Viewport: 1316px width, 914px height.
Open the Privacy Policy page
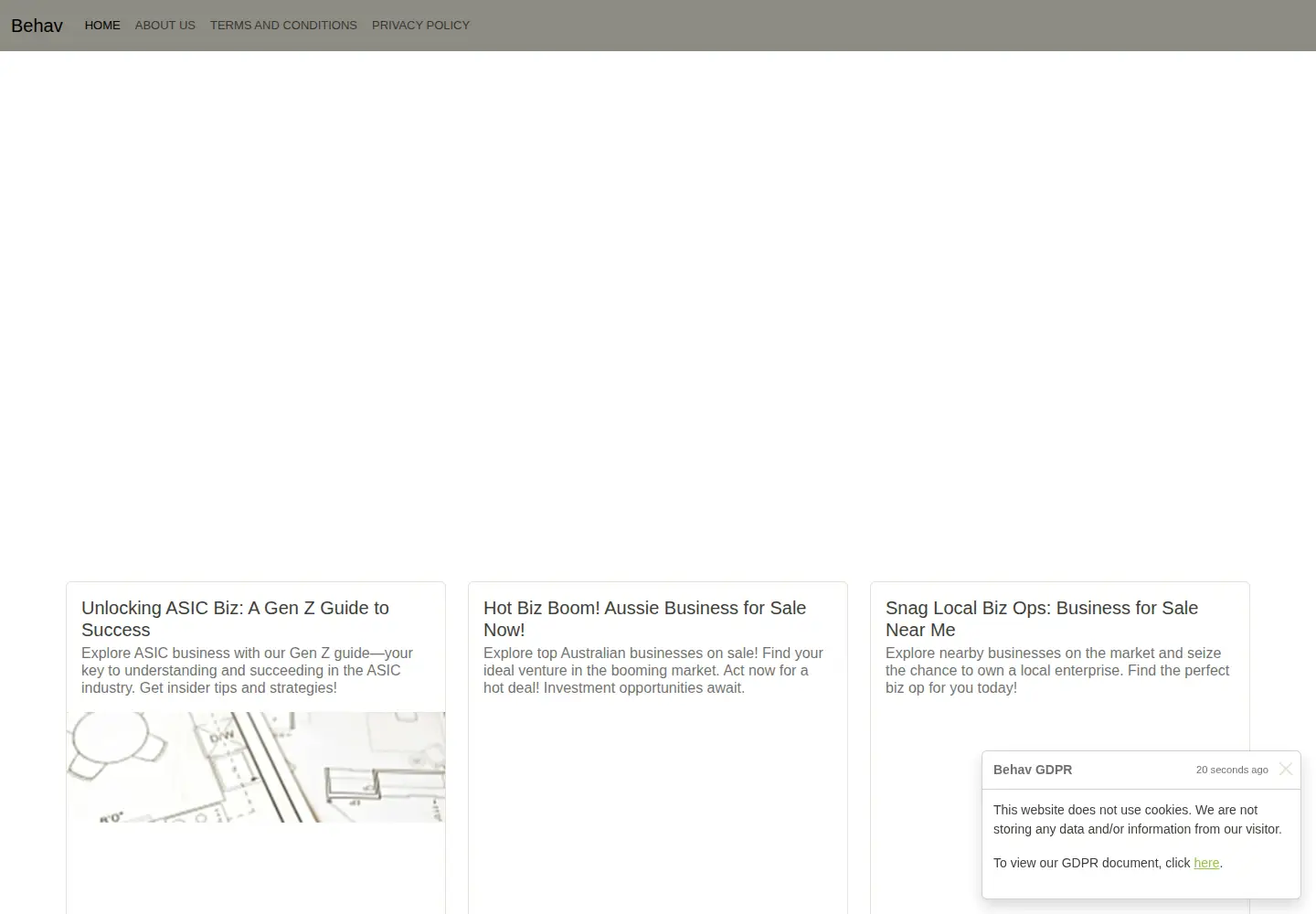click(420, 26)
